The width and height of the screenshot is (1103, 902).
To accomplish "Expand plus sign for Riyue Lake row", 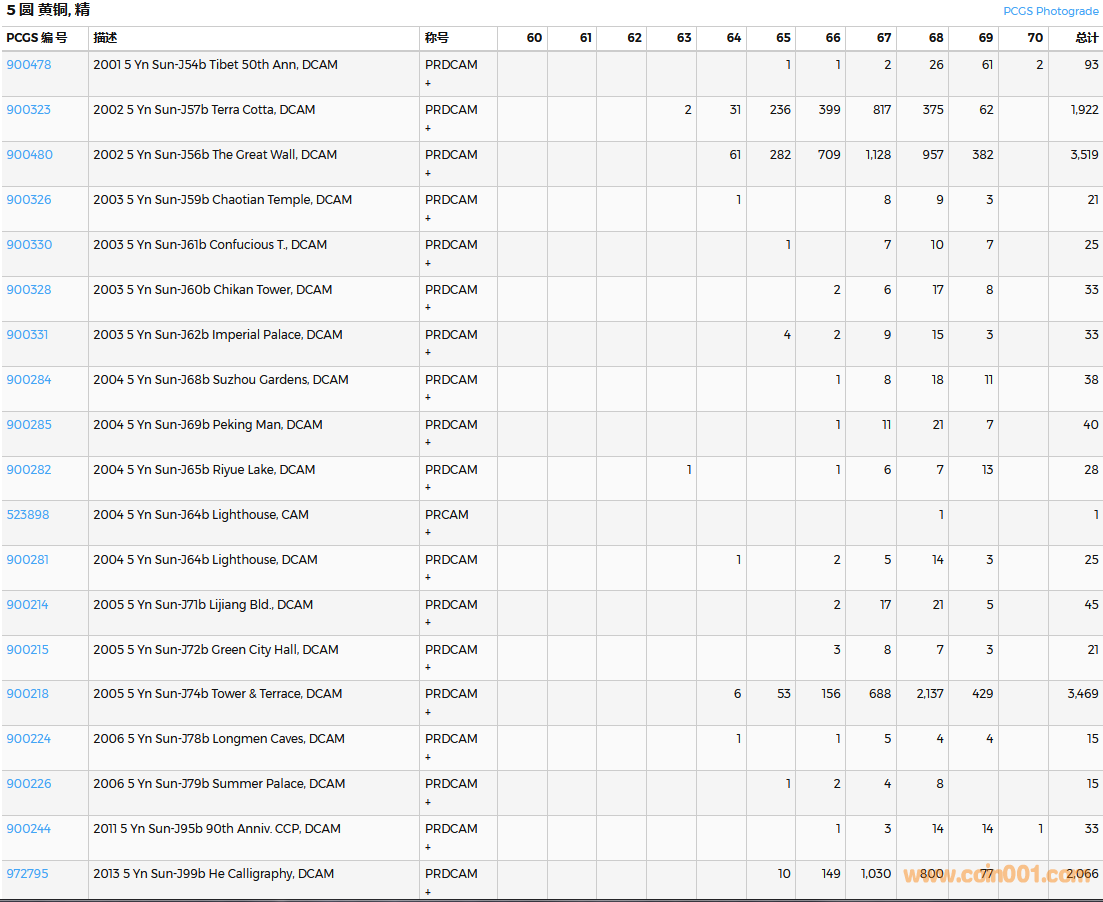I will pos(428,488).
